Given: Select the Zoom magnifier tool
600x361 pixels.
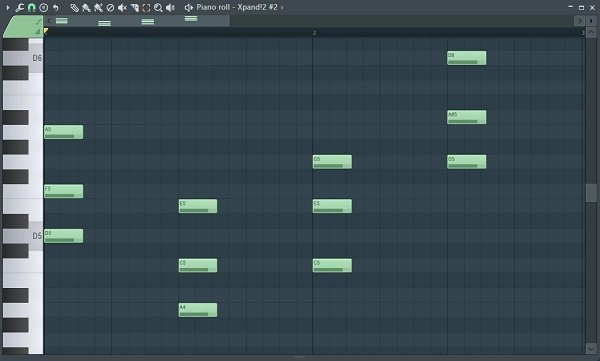Looking at the screenshot, I should 158,7.
